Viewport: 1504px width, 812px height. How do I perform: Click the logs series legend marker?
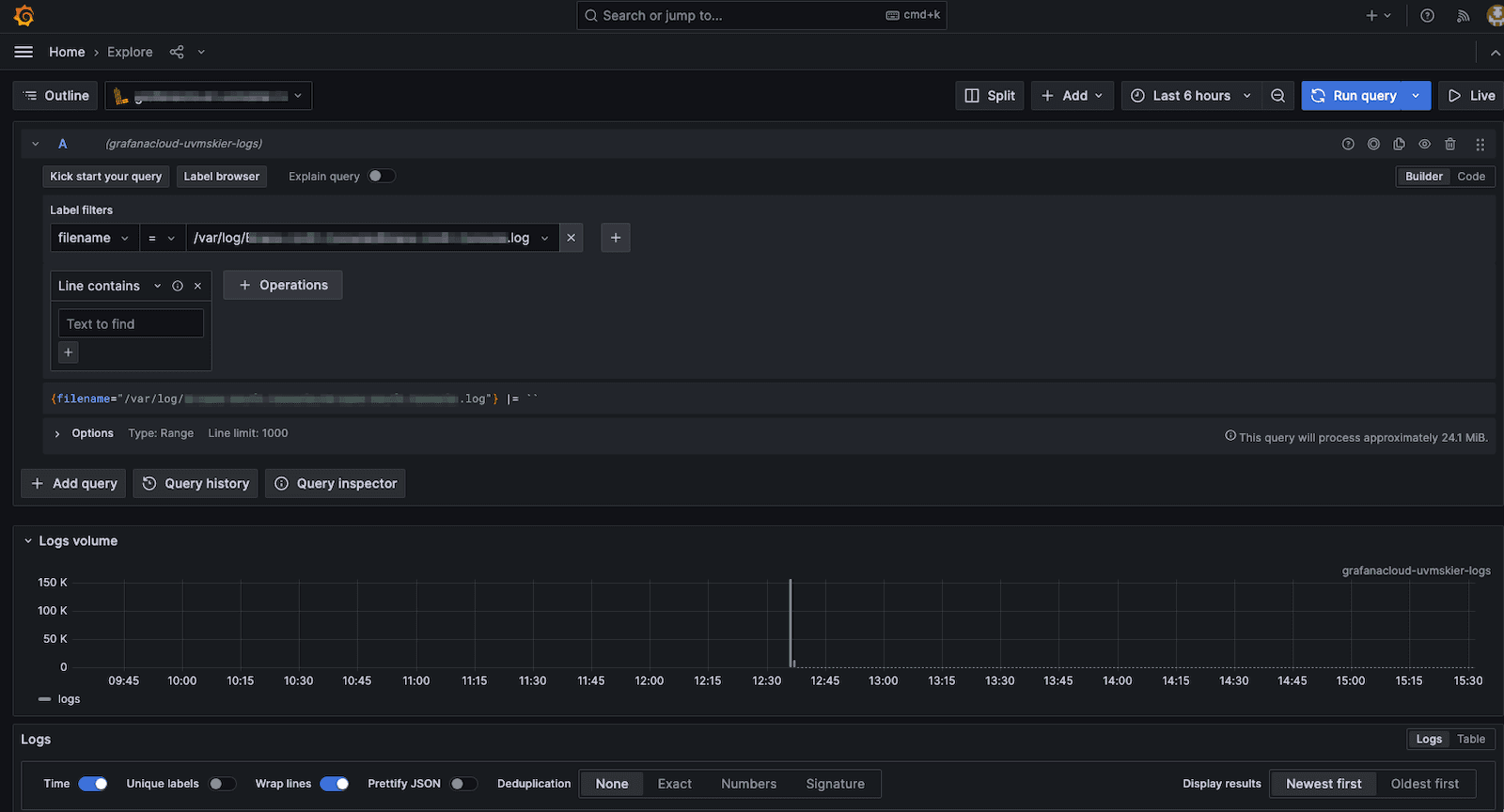pyautogui.click(x=44, y=699)
